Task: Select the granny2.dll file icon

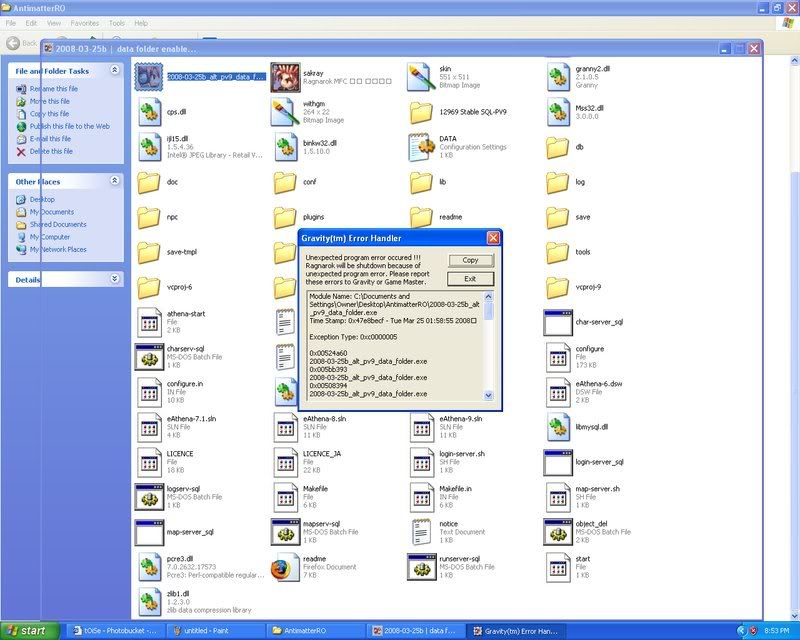Action: tap(558, 76)
